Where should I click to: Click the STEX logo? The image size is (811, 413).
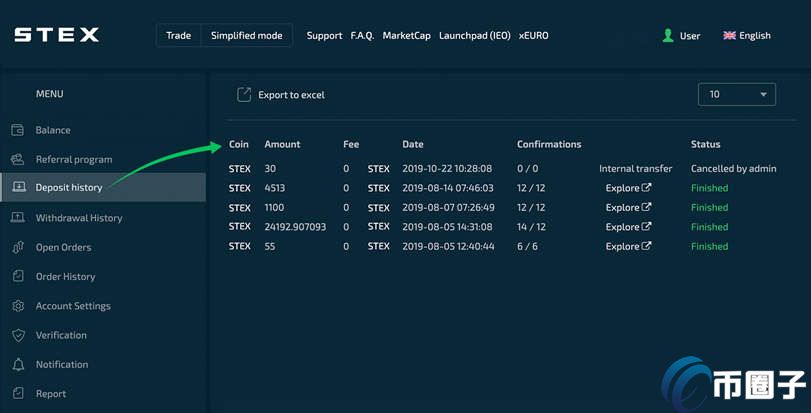56,35
